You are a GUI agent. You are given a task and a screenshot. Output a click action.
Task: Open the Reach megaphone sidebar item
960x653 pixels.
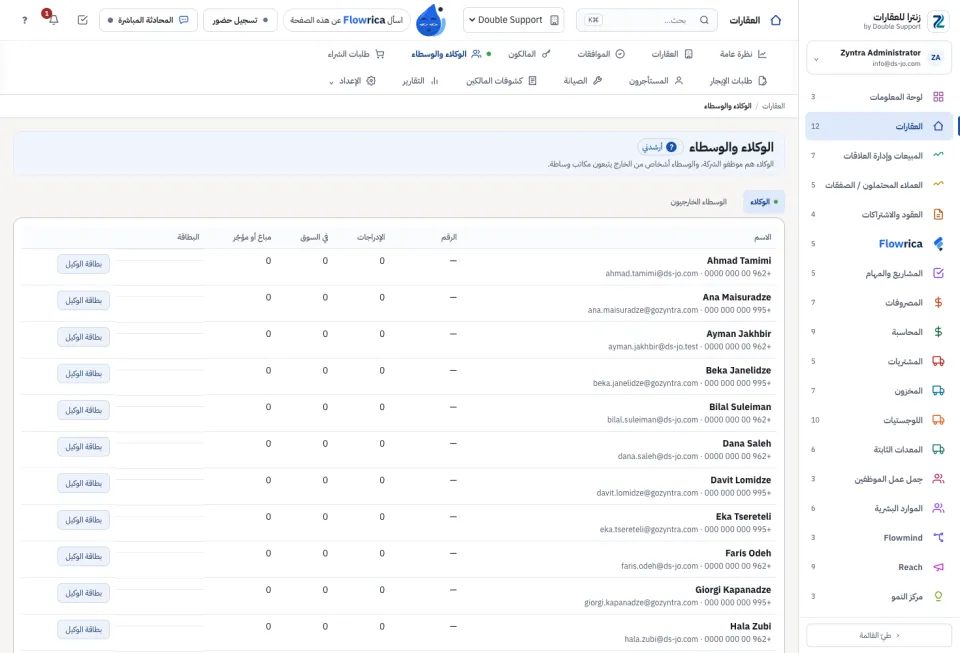(x=879, y=567)
